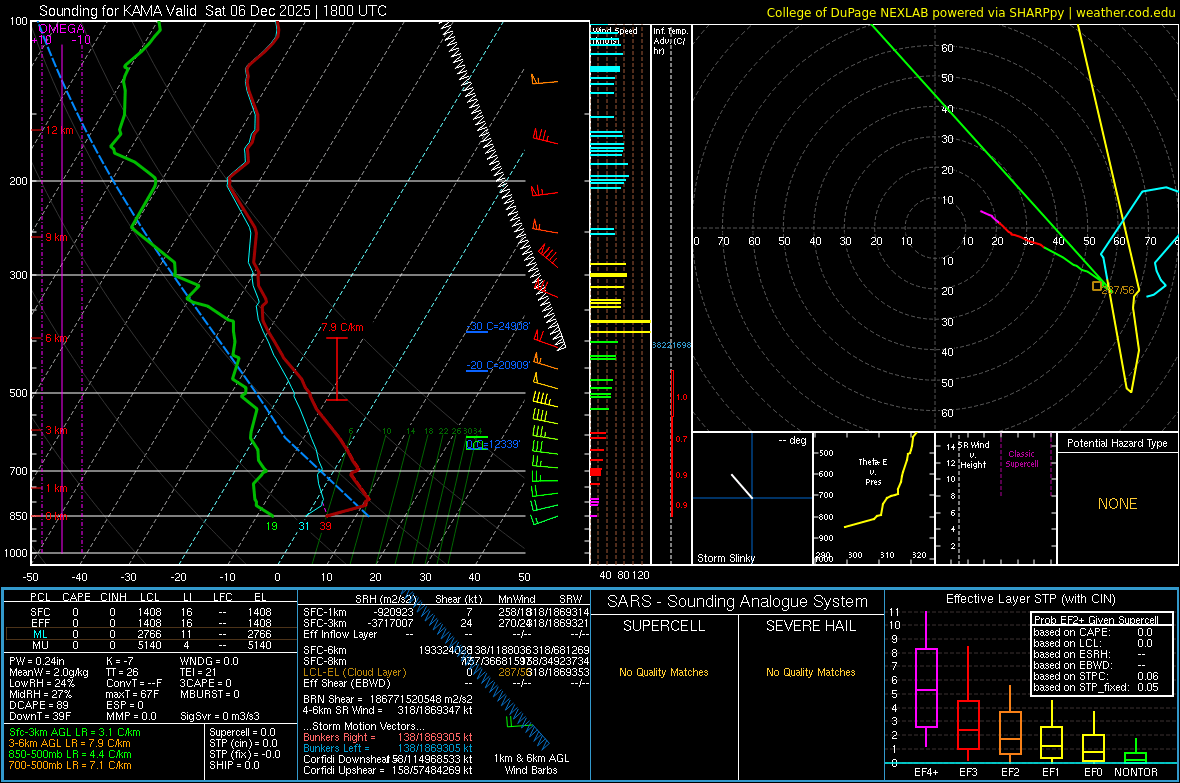Select the cyan surface dewpoint value 31

click(304, 526)
